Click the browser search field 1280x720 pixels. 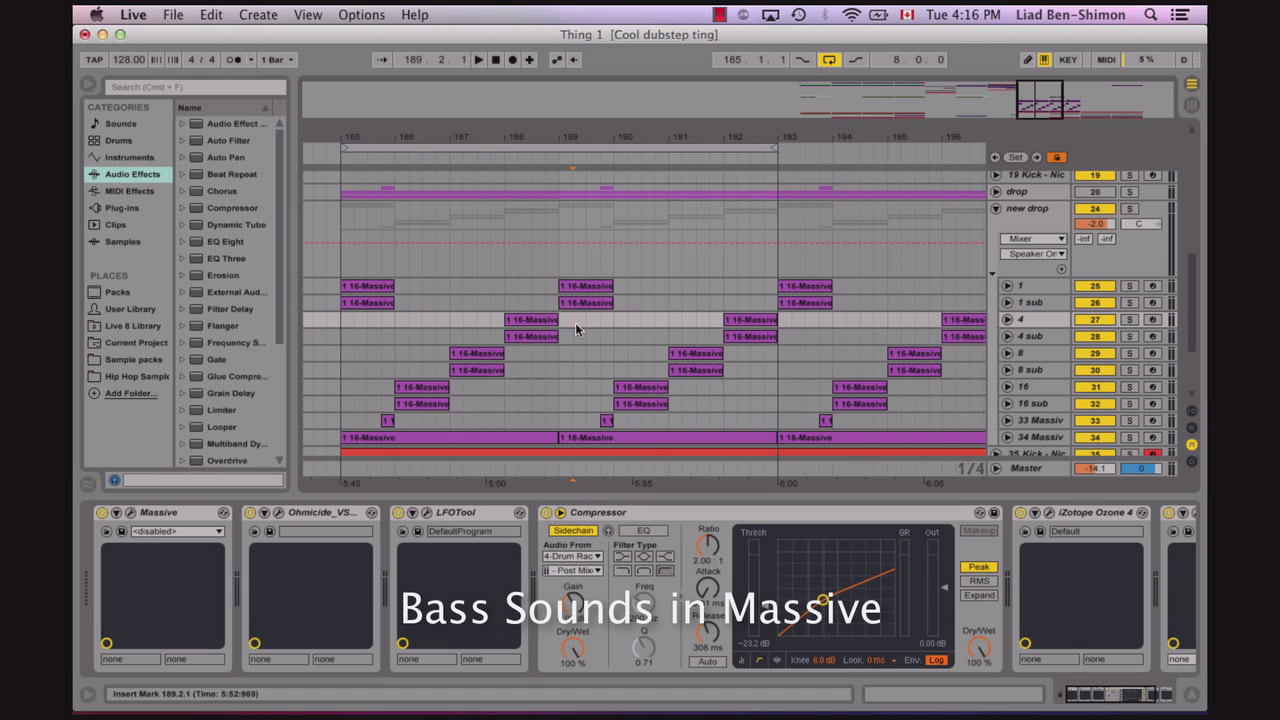pos(195,87)
